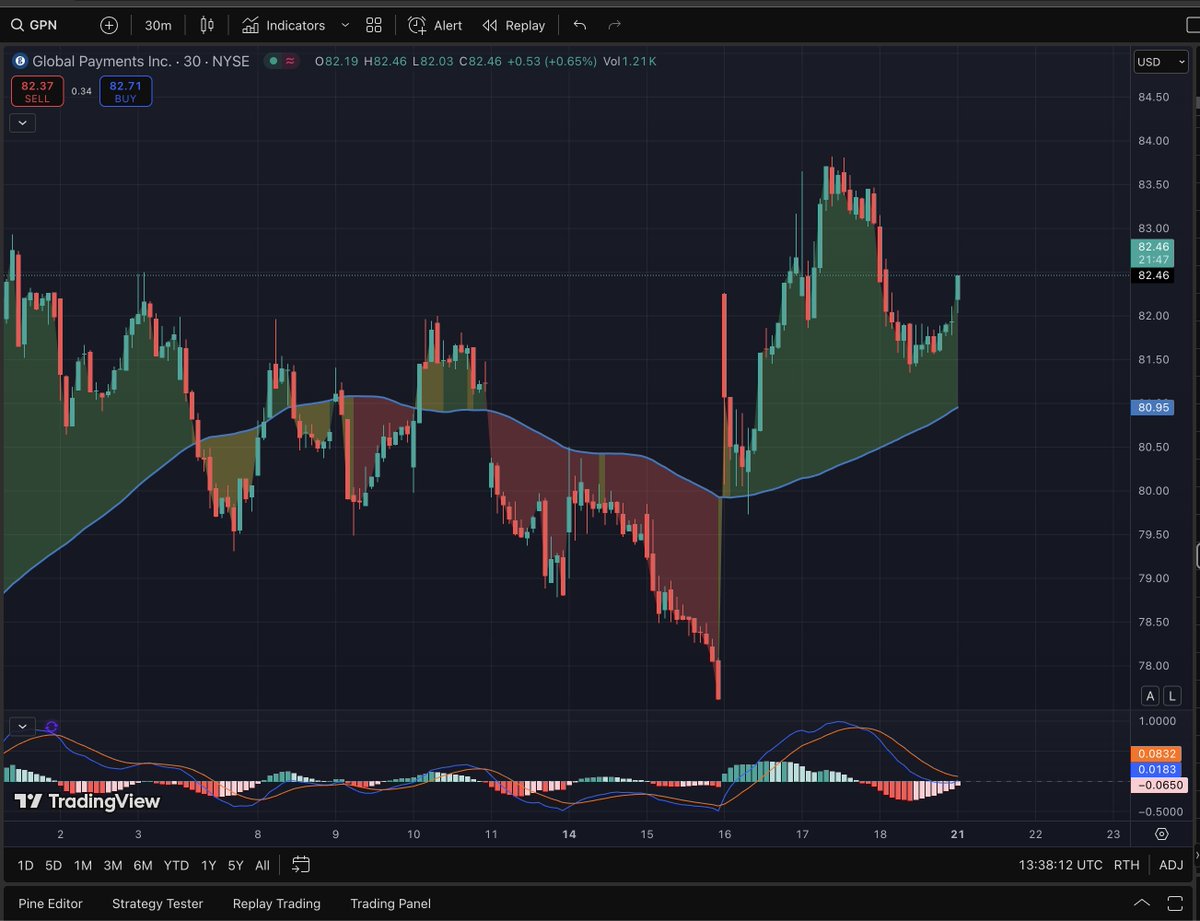Click the date label 14 on time axis
1200x921 pixels.
point(569,833)
